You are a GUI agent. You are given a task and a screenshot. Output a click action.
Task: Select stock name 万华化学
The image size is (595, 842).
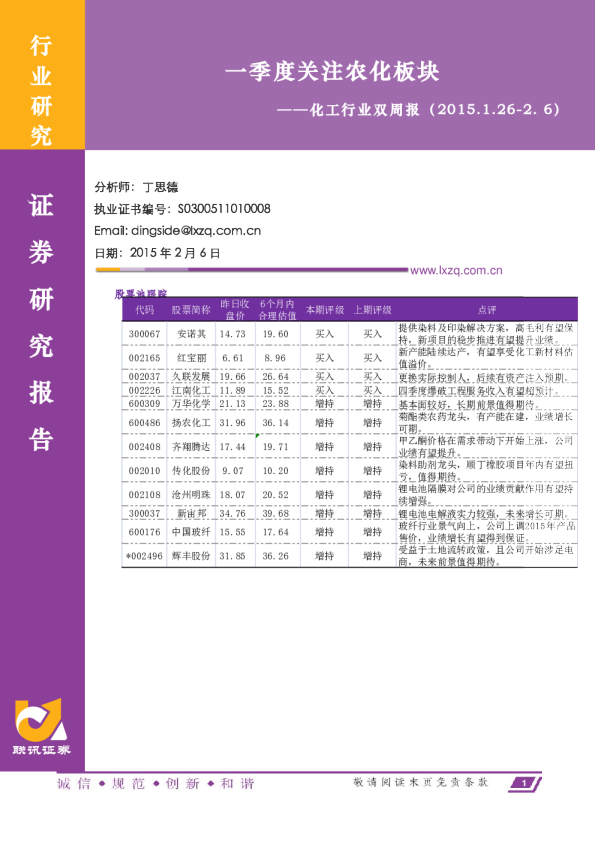(191, 403)
